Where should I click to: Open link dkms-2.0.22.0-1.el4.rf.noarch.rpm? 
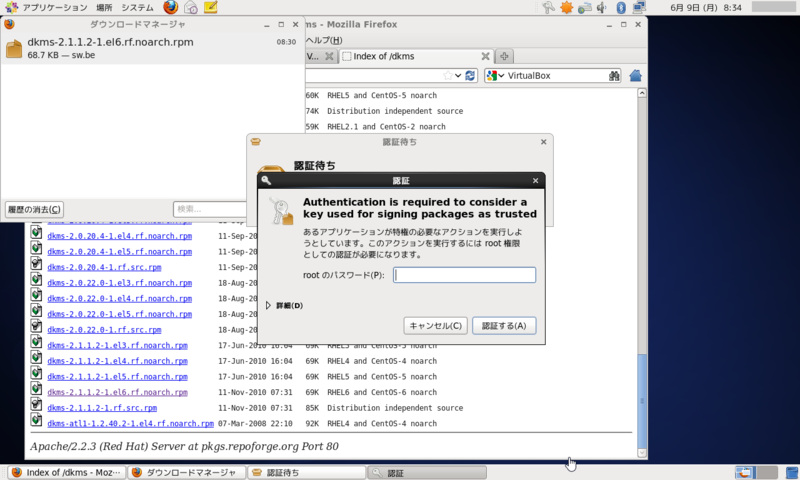tap(119, 298)
